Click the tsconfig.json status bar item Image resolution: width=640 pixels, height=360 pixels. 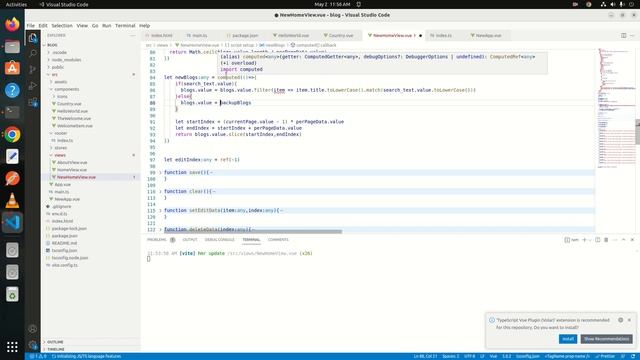(x=528, y=356)
